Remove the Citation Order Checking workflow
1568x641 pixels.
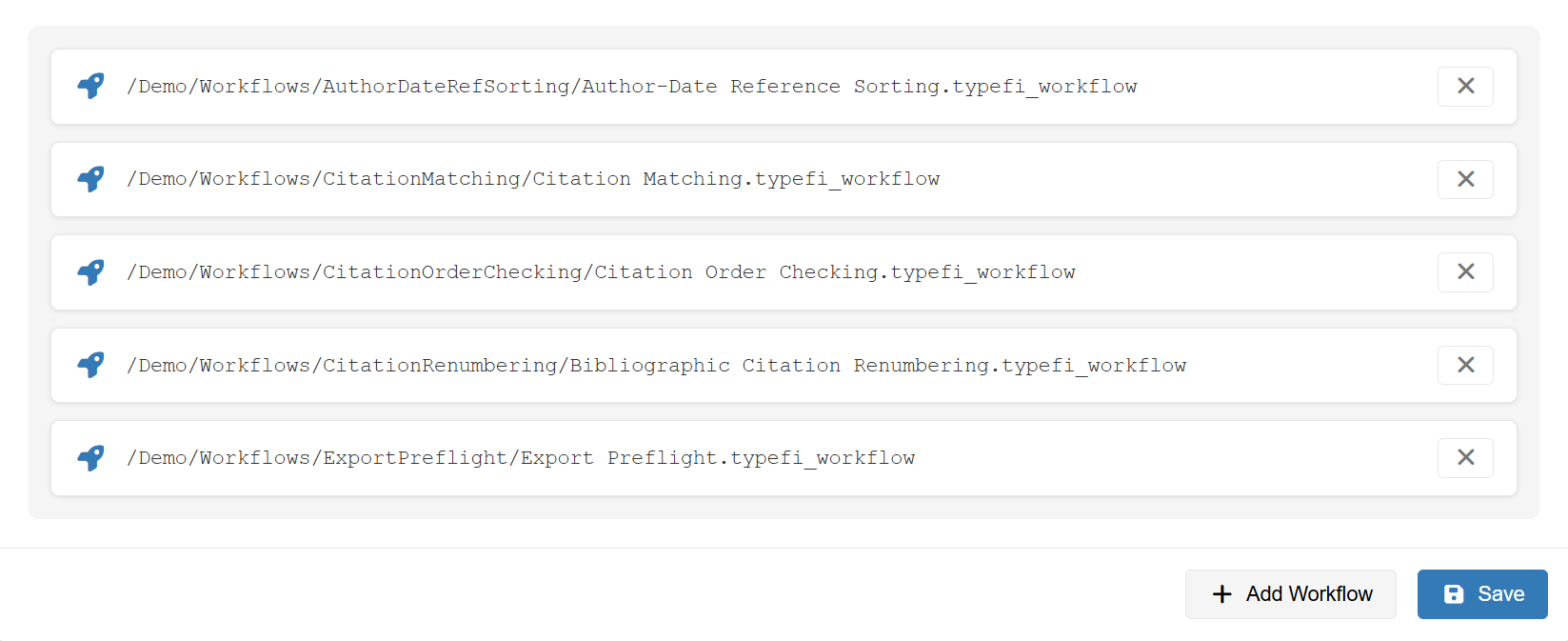1465,271
